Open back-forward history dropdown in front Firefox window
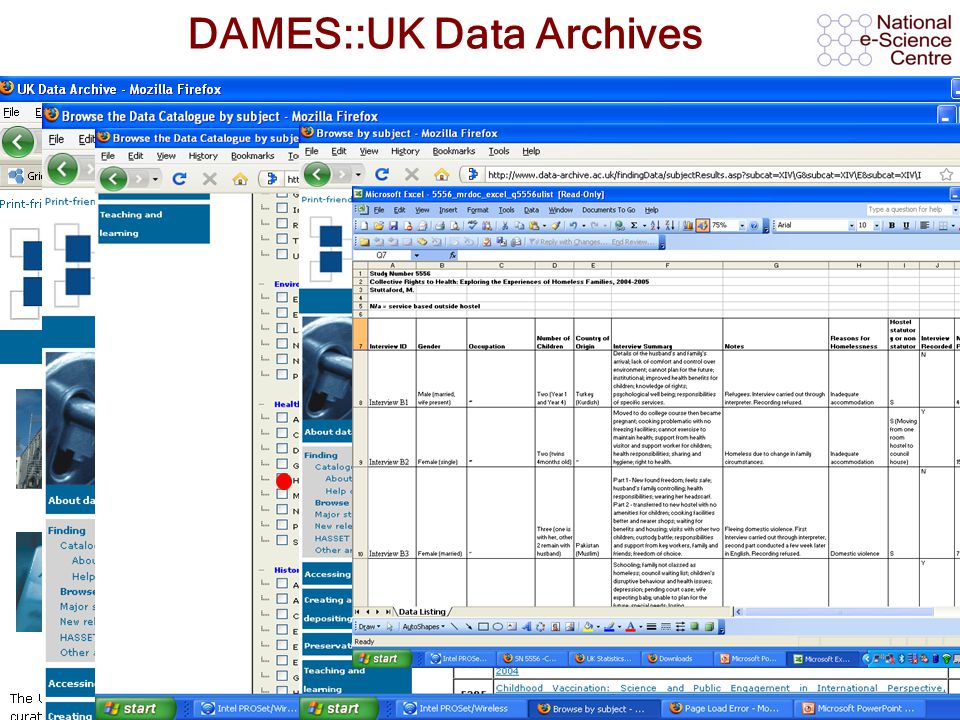This screenshot has height=720, width=960. (x=358, y=174)
